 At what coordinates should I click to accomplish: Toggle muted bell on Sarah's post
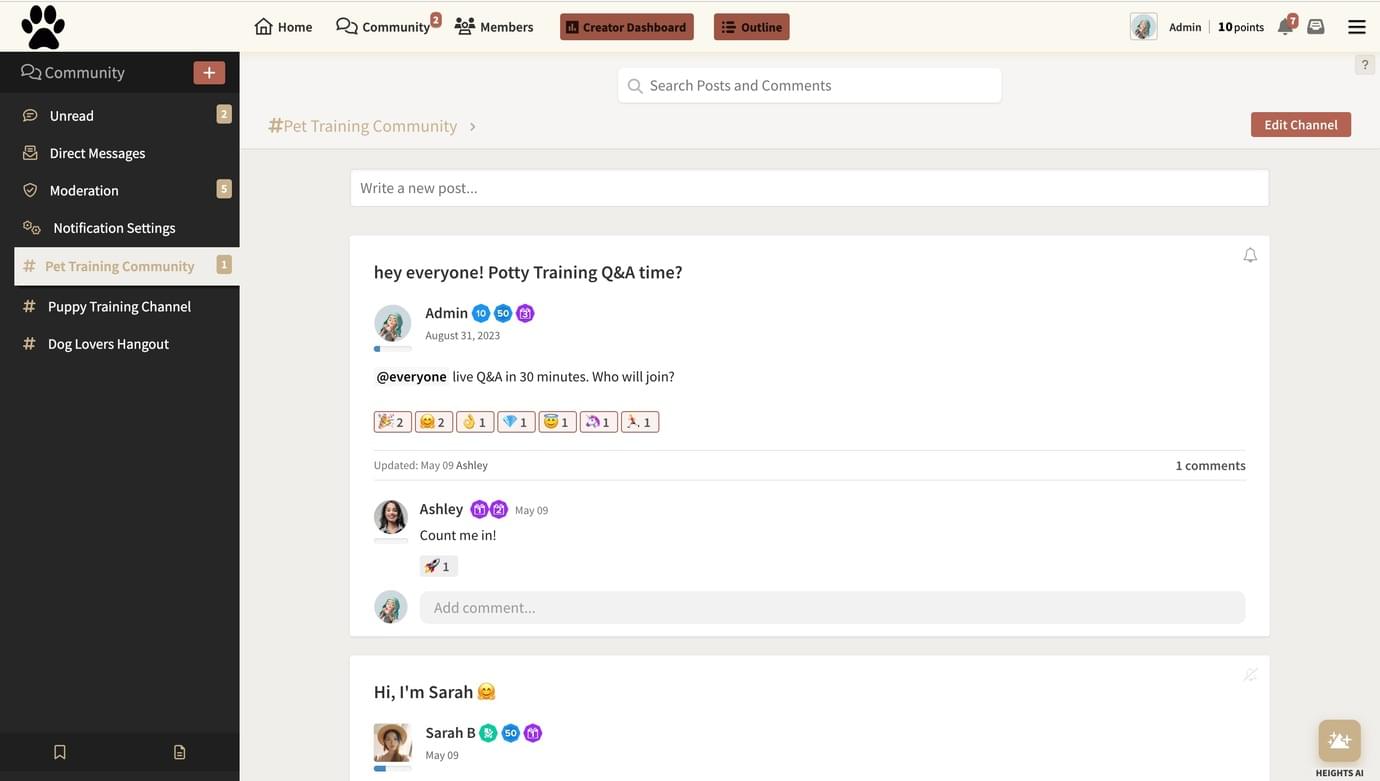(x=1250, y=675)
